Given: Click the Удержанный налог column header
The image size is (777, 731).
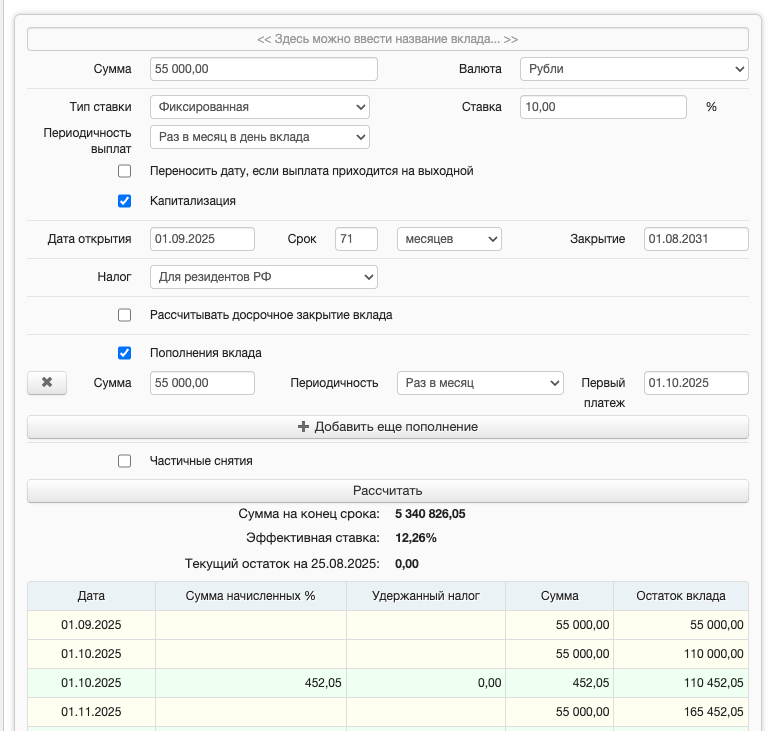Looking at the screenshot, I should click(426, 596).
